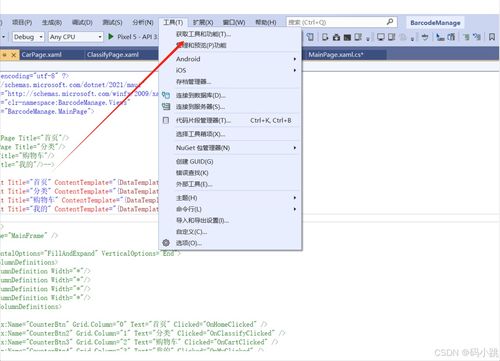Toggle the pin icon on the active tab

tap(5, 55)
